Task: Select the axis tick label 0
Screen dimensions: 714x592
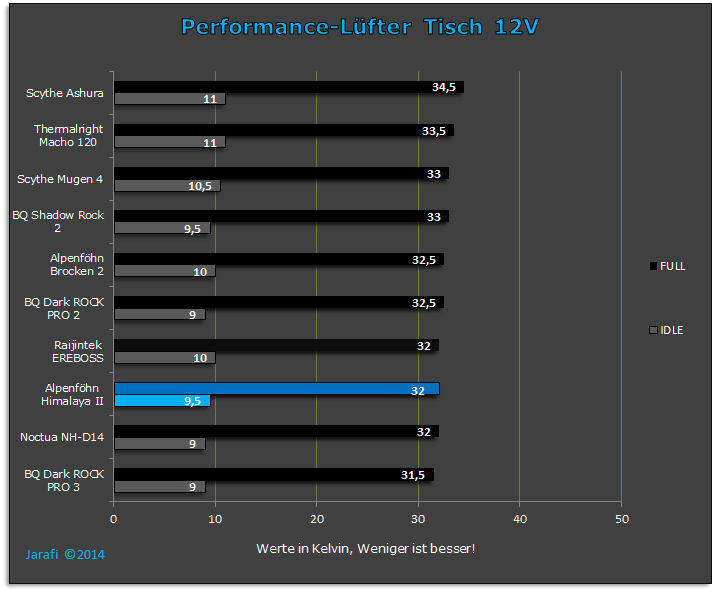Action: click(113, 519)
